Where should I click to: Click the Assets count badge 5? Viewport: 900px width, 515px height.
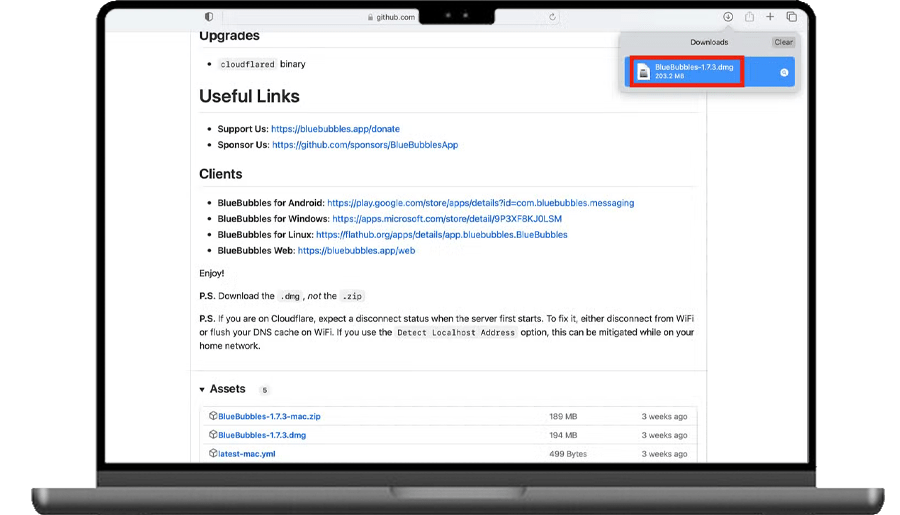click(x=264, y=390)
